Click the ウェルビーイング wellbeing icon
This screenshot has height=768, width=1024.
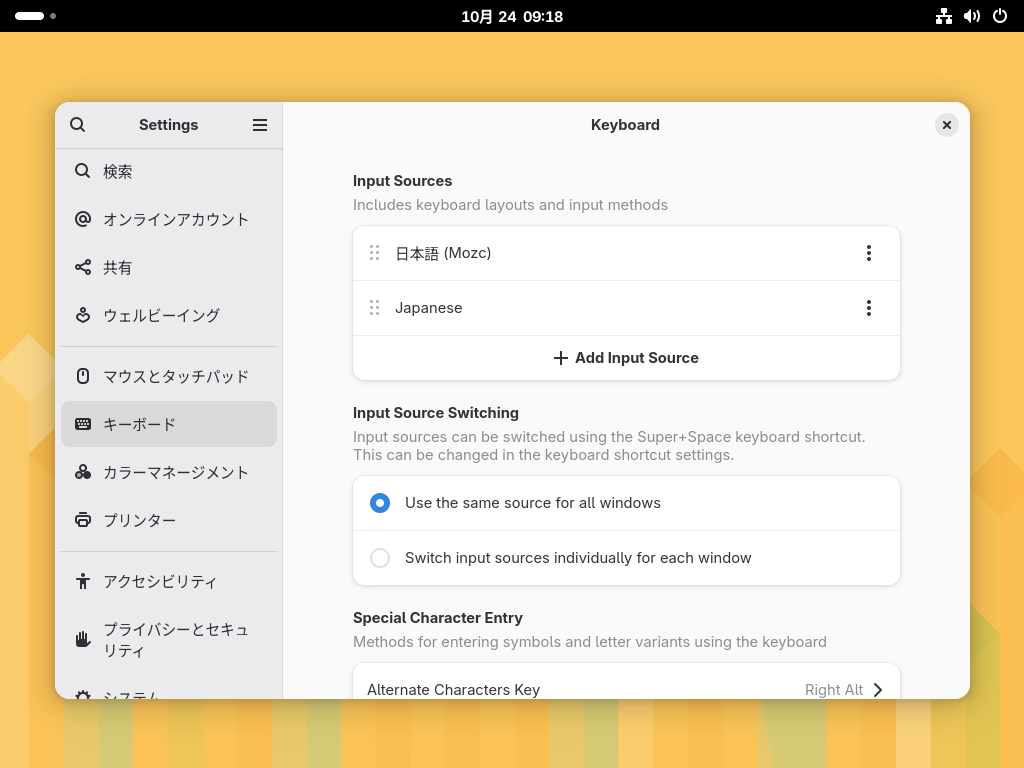coord(83,315)
